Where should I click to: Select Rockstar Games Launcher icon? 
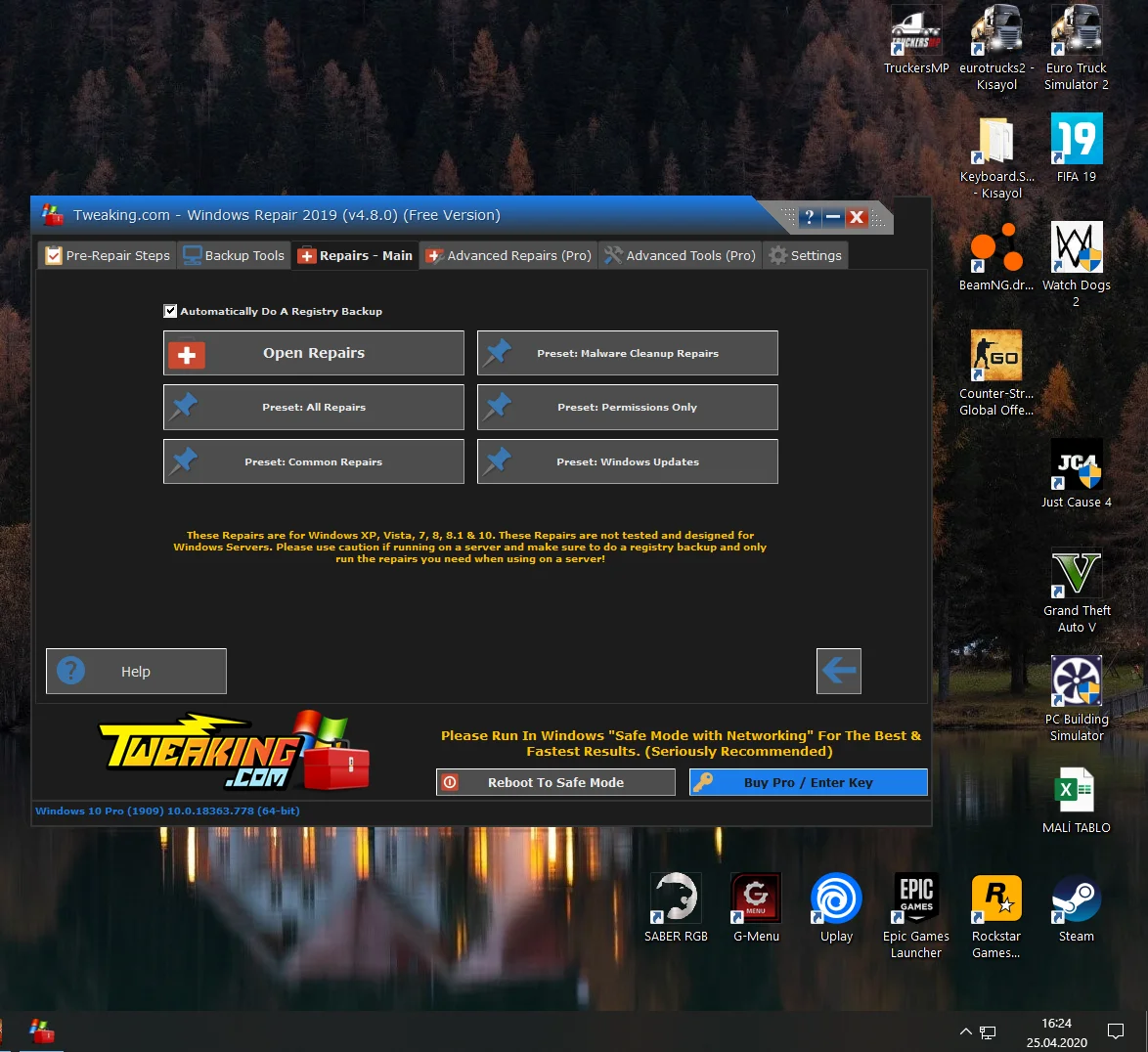pos(996,916)
